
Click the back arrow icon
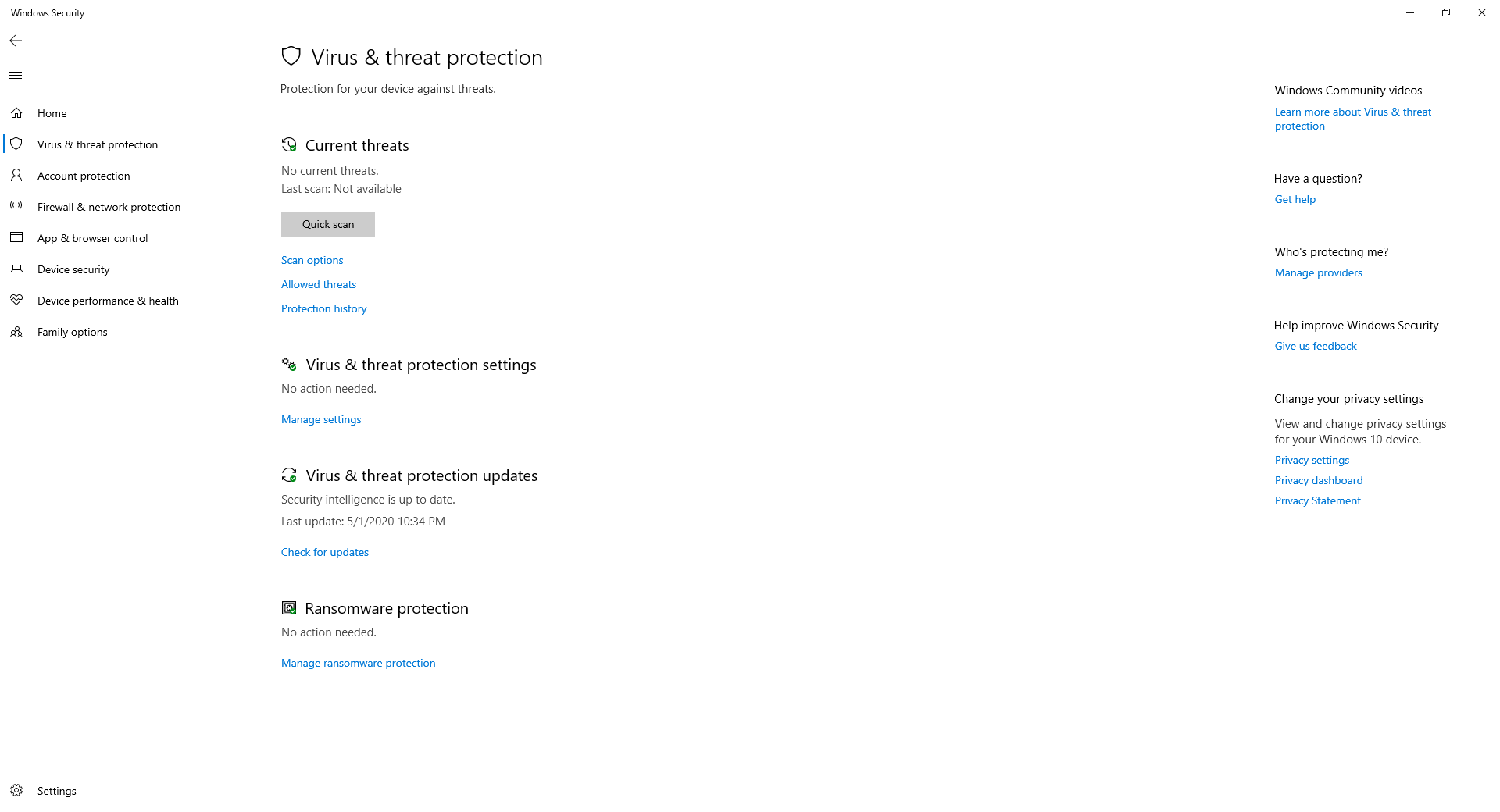(16, 41)
